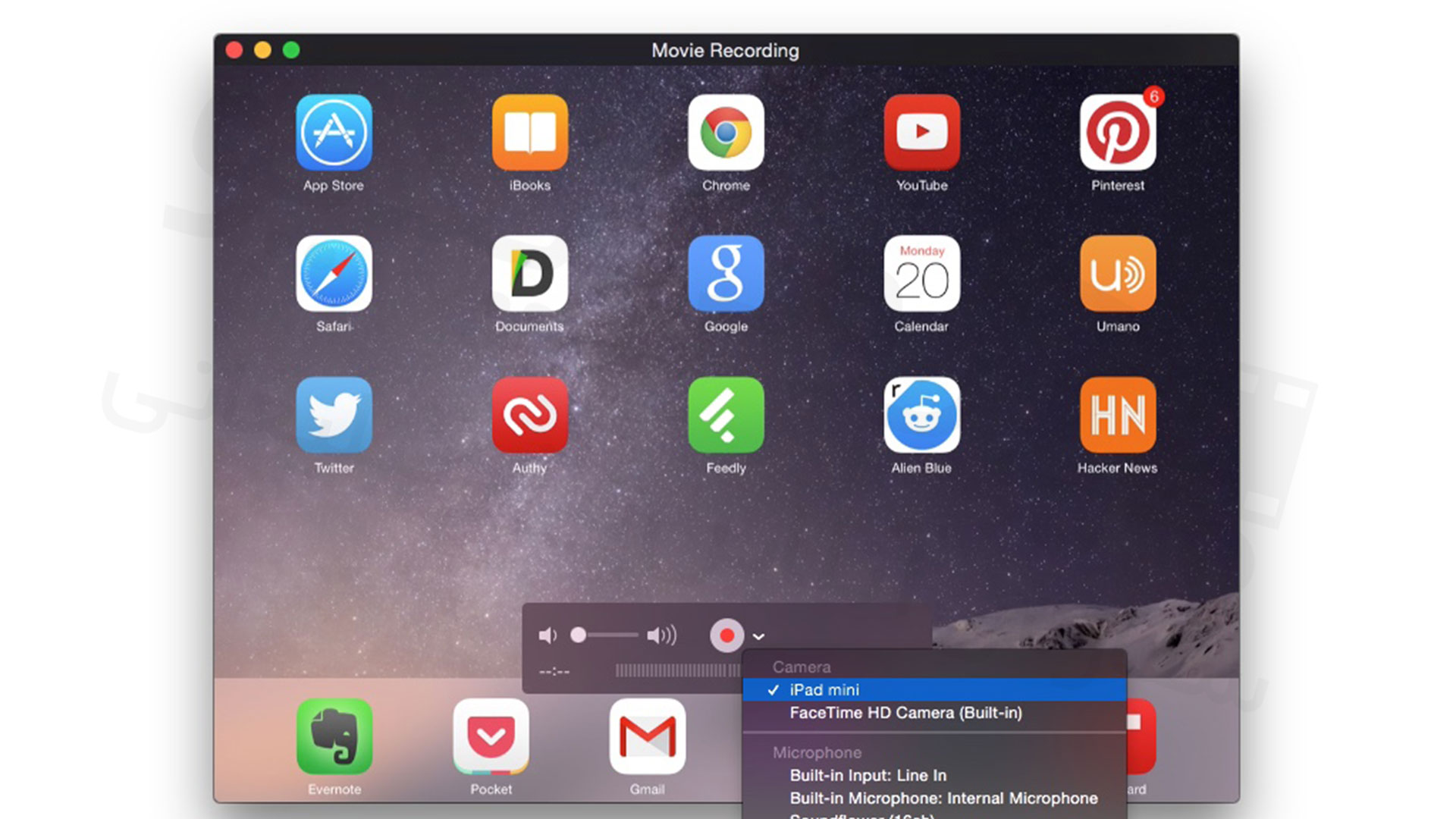Click the elapsed time display --:--
Screen dimensions: 1456x819
click(554, 671)
